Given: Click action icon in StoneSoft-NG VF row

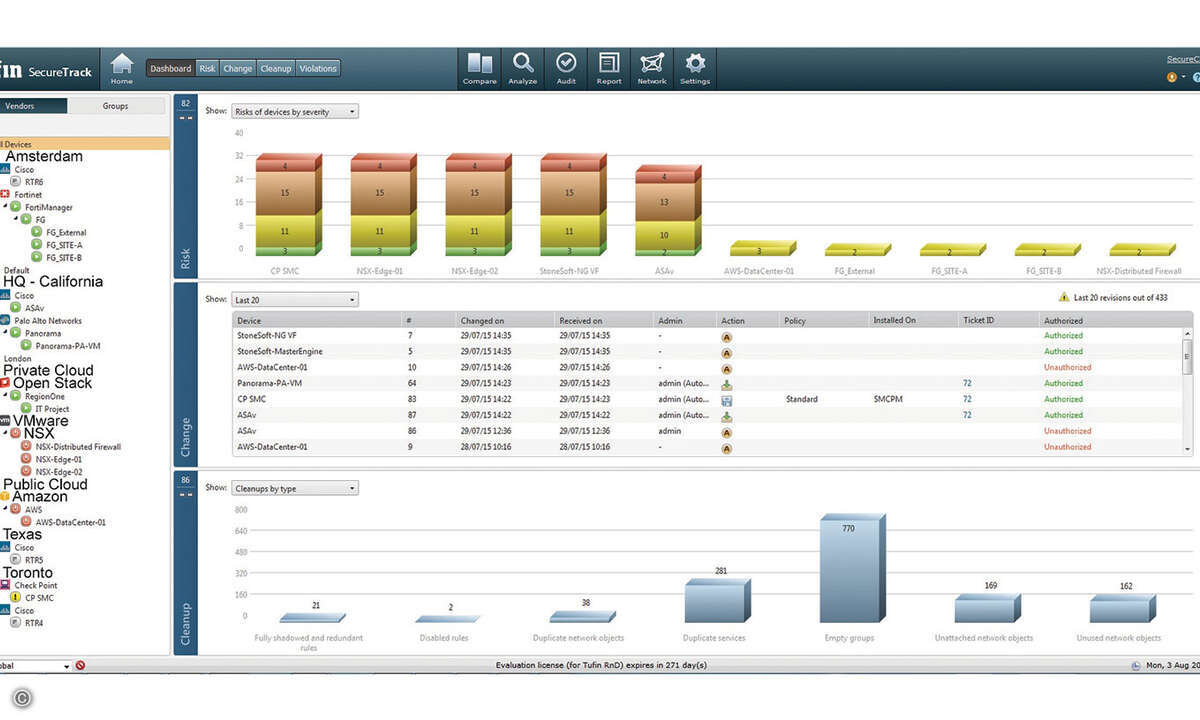Looking at the screenshot, I should pyautogui.click(x=726, y=336).
